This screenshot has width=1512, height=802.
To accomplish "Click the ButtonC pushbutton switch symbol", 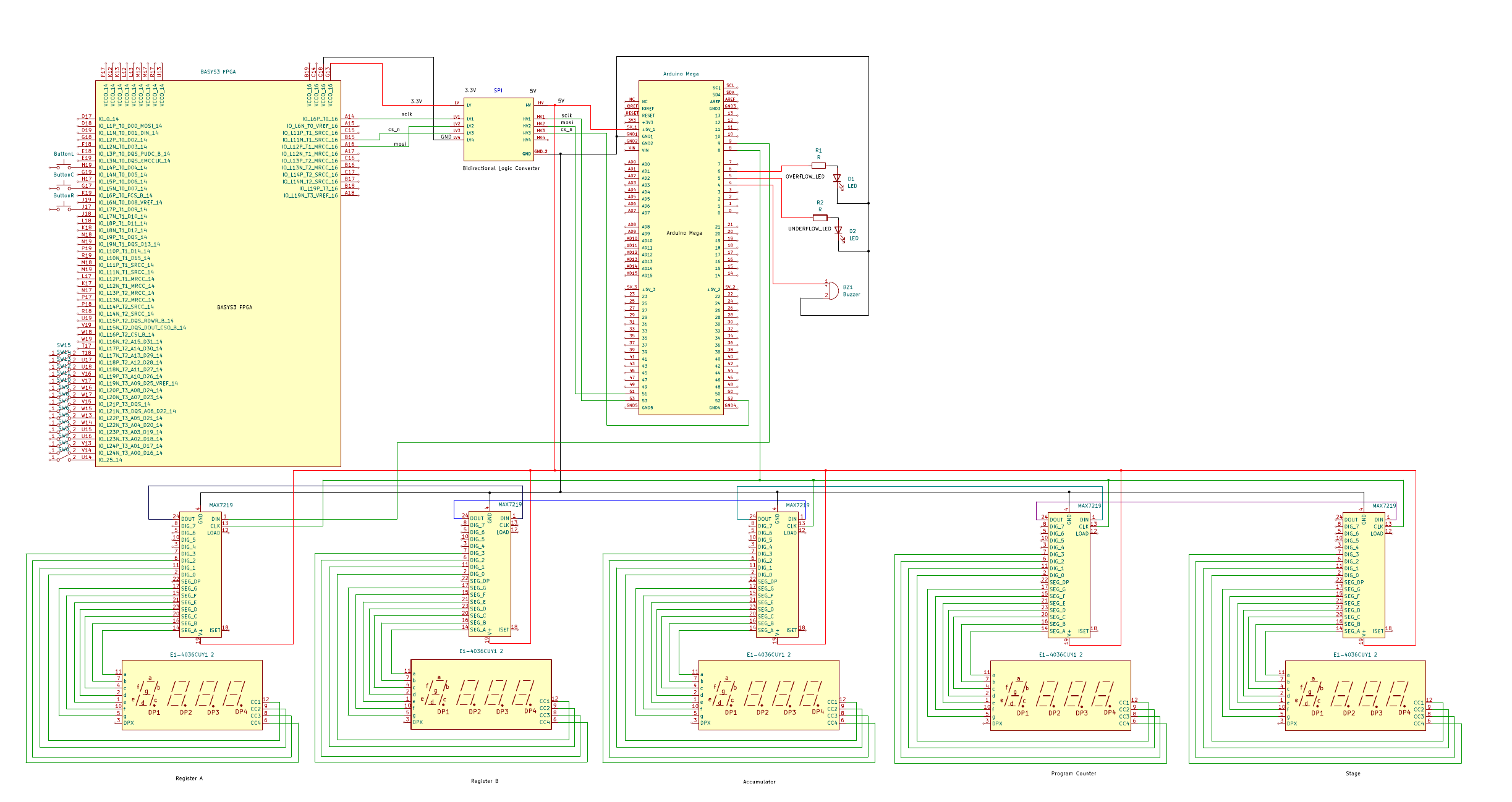I will [64, 187].
